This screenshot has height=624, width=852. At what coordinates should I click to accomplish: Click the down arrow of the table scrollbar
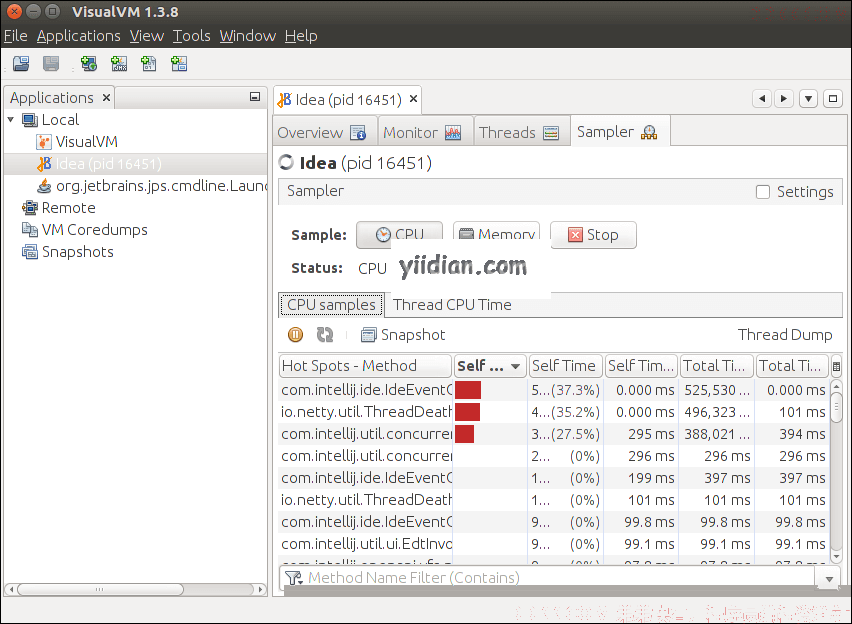click(836, 557)
